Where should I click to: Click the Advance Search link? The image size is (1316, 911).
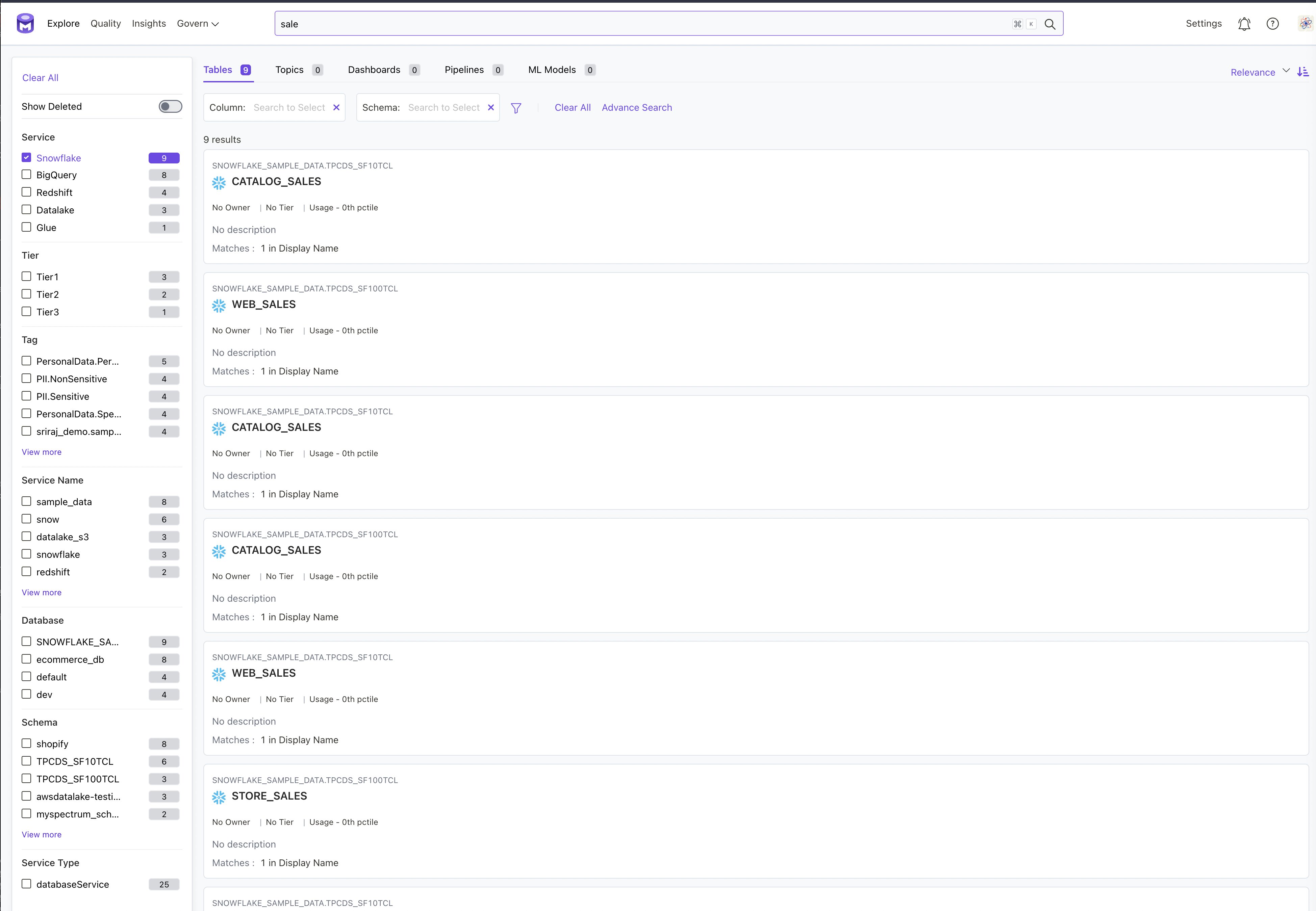[x=637, y=107]
